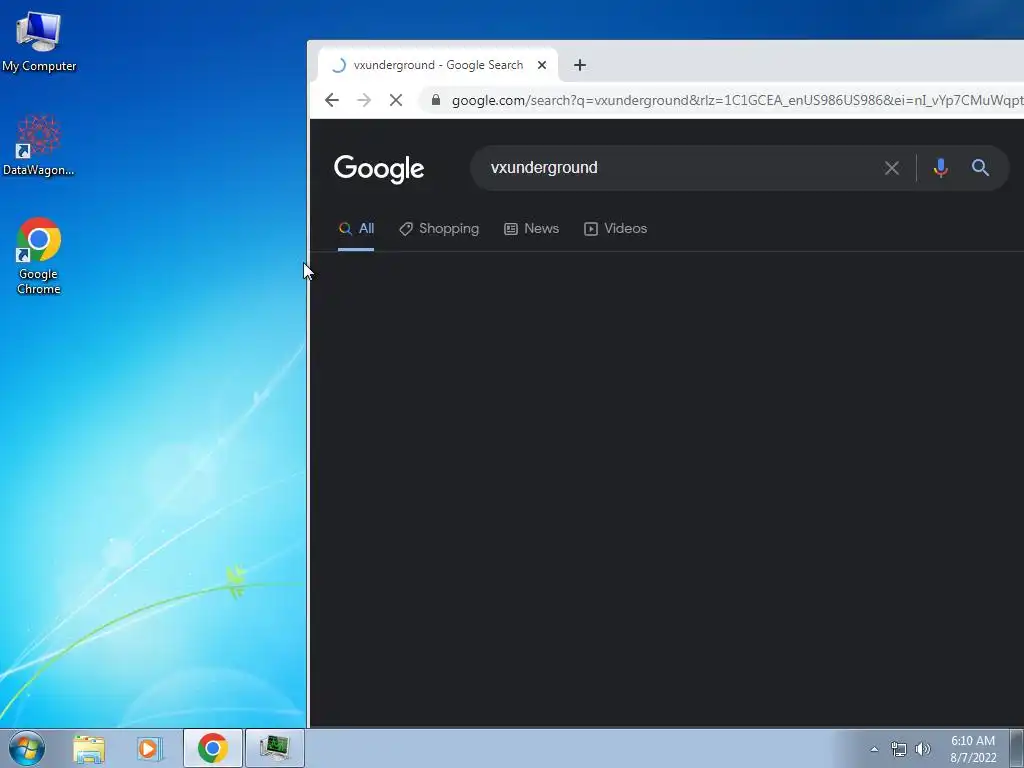Open network status tray icon

[x=899, y=749]
